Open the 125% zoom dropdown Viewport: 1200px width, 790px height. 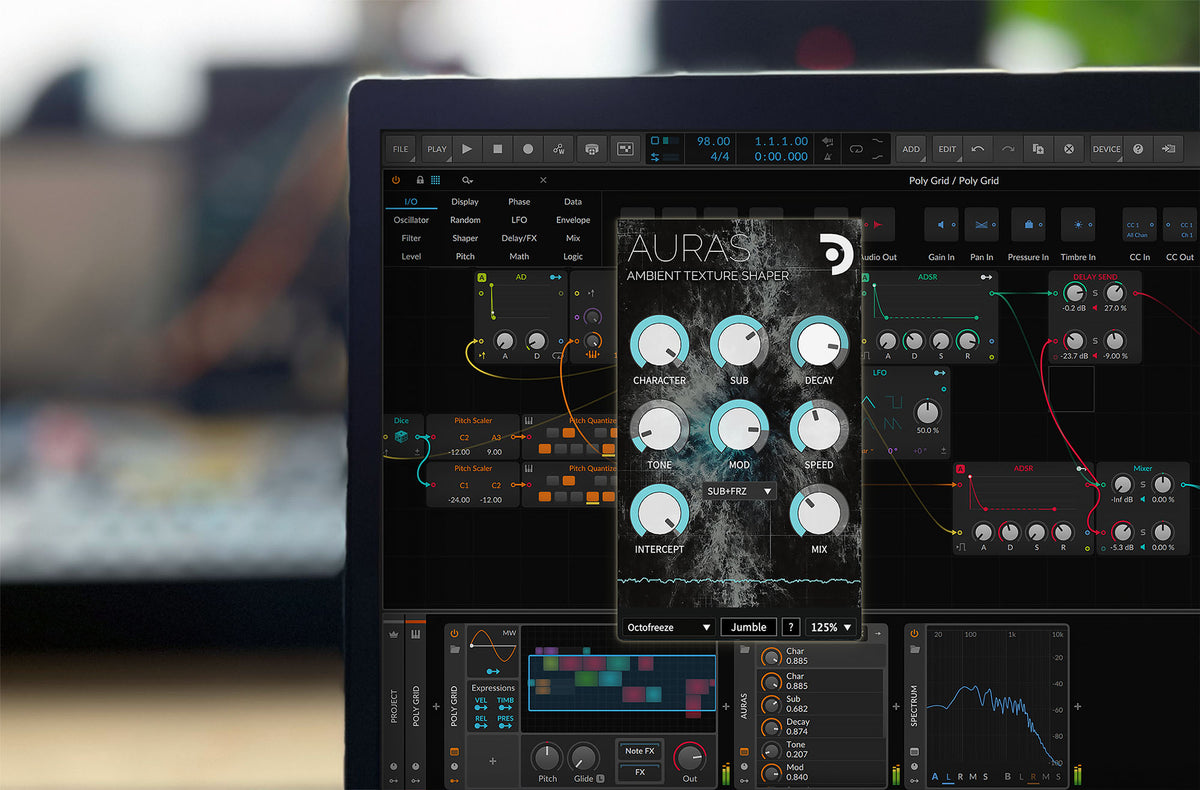832,627
